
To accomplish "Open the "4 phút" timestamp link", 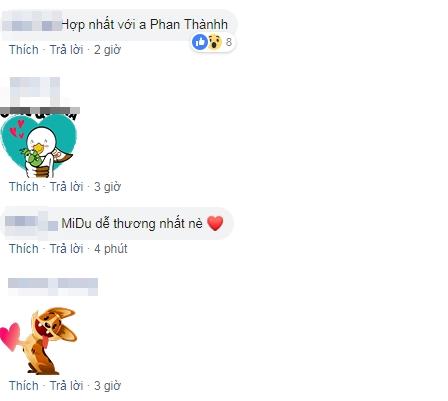I will click(x=111, y=249).
